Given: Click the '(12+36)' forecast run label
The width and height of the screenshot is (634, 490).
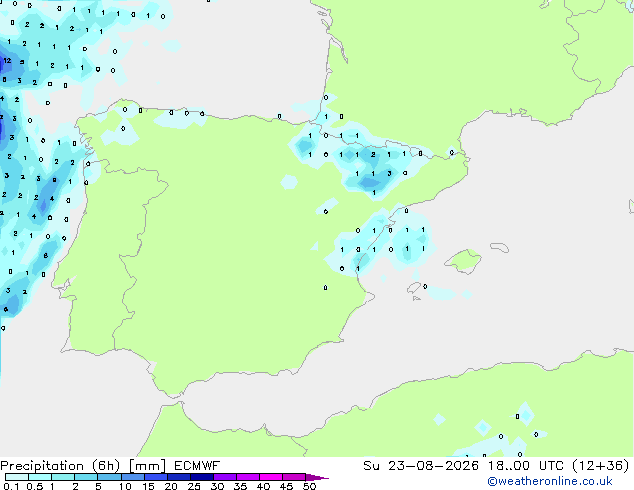Looking at the screenshot, I should [x=600, y=466].
